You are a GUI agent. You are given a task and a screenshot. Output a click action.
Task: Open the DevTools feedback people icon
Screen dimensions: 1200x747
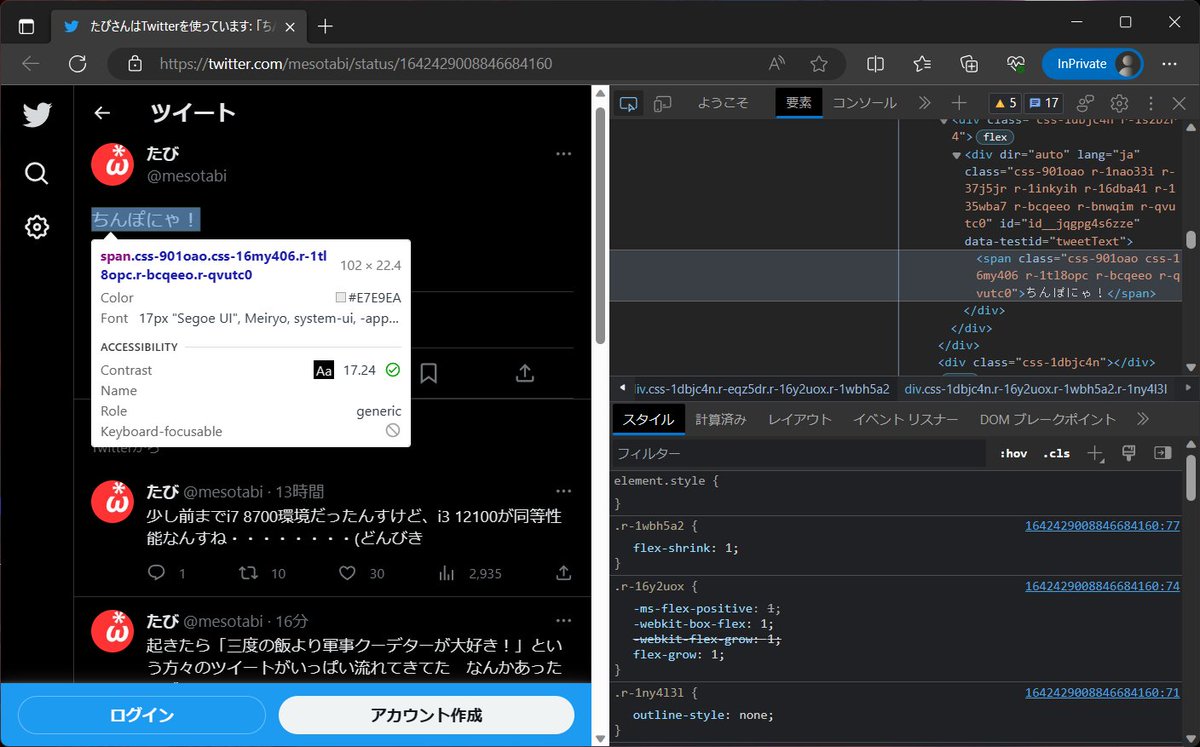point(1087,103)
